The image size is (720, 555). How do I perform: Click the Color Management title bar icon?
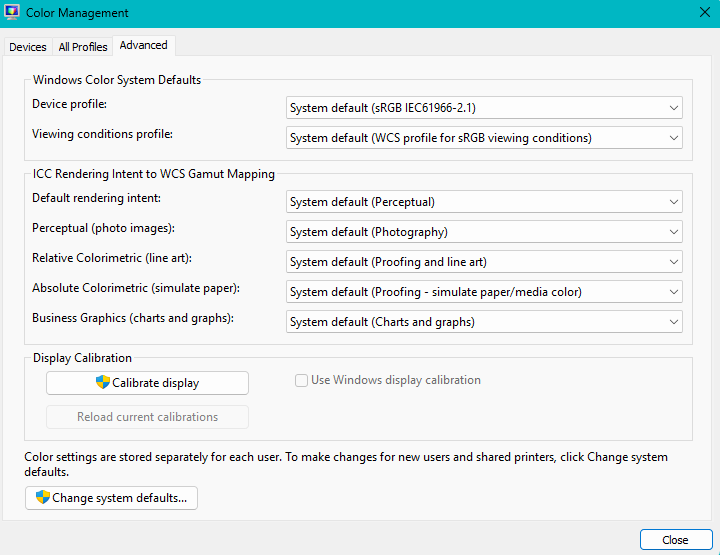pos(12,13)
